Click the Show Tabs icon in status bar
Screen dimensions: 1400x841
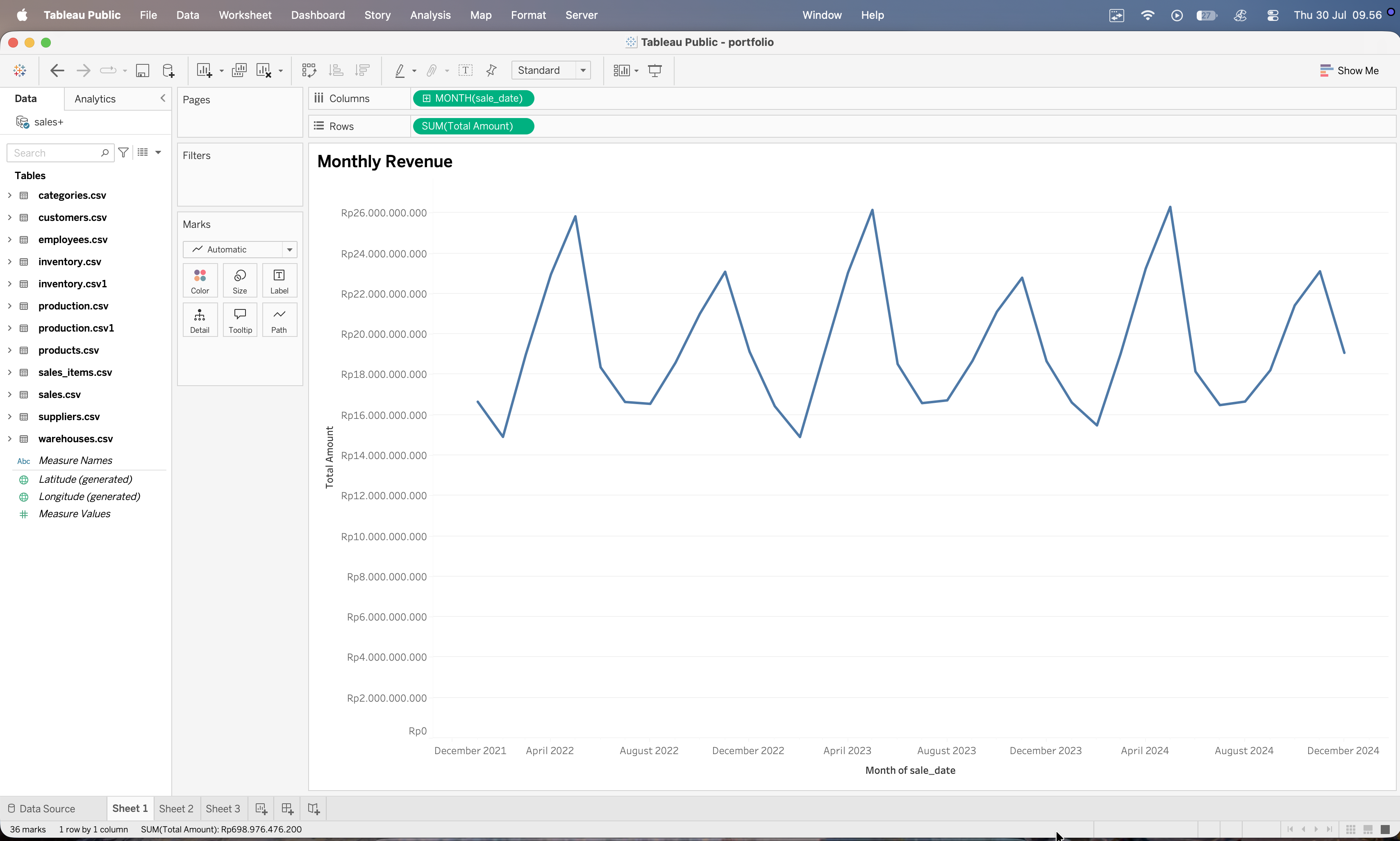[1385, 830]
